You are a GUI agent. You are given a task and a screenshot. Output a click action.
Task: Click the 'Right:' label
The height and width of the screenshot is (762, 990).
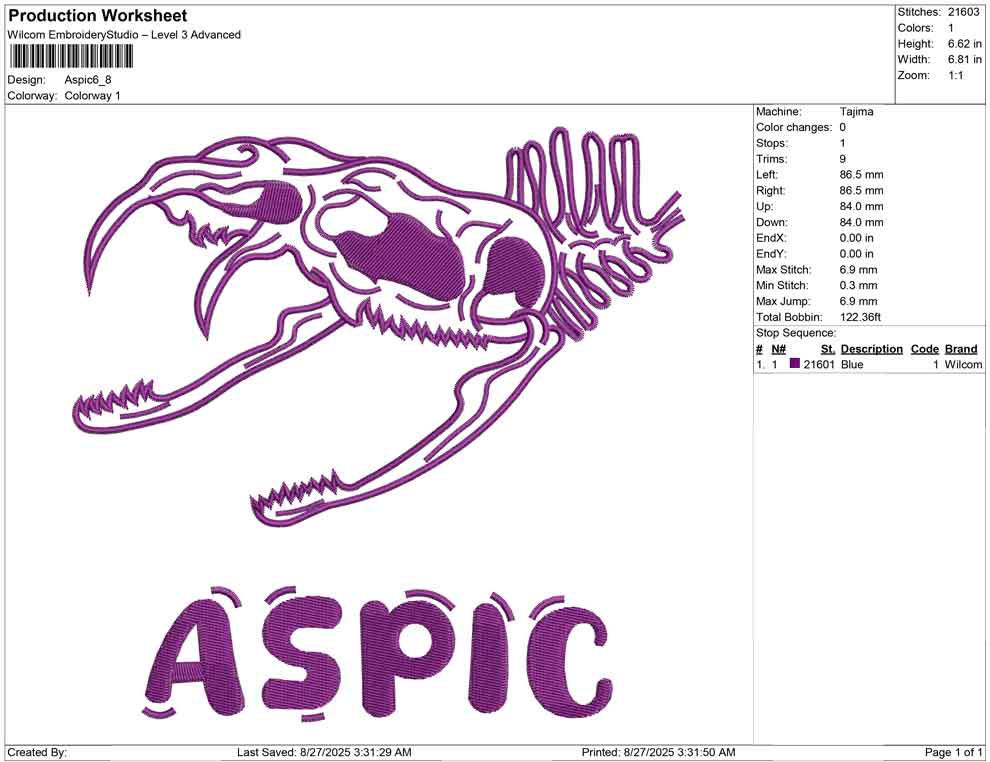(771, 191)
